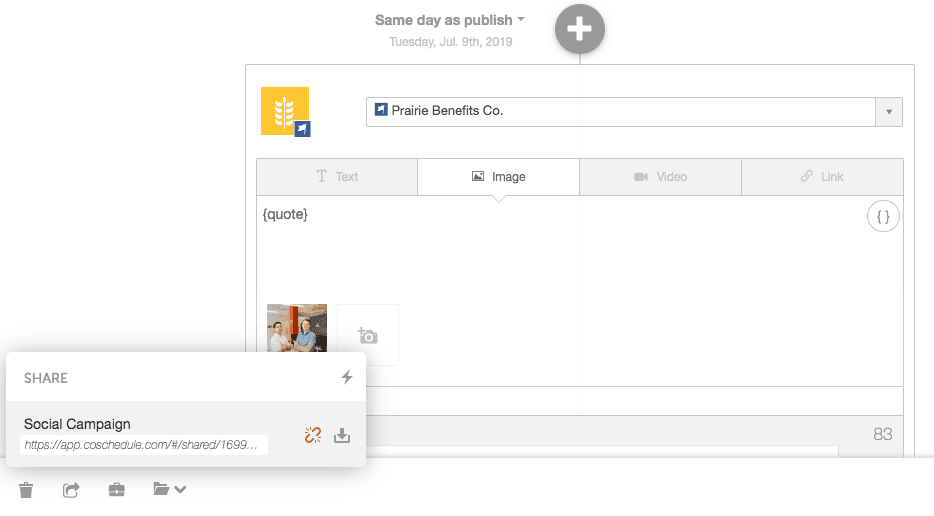934x516 pixels.
Task: Click the shared campaign URL field
Action: pyautogui.click(x=144, y=445)
